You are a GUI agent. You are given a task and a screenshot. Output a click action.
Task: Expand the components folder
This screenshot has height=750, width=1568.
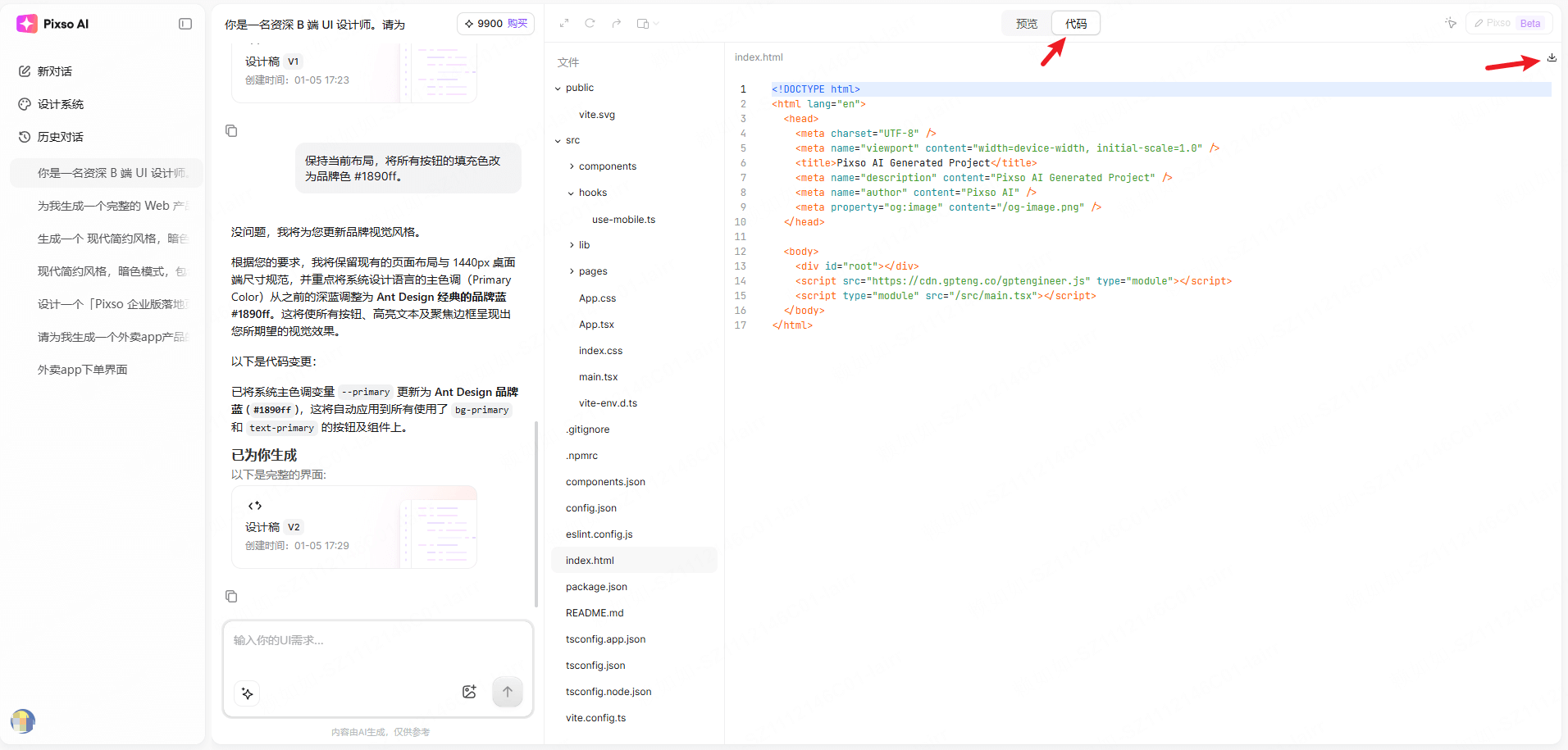(x=572, y=166)
